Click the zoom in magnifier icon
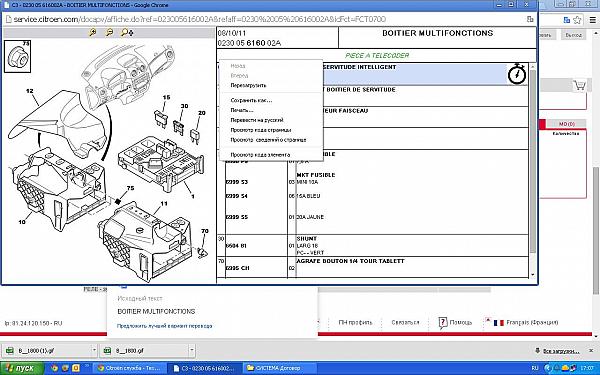 click(x=92, y=33)
